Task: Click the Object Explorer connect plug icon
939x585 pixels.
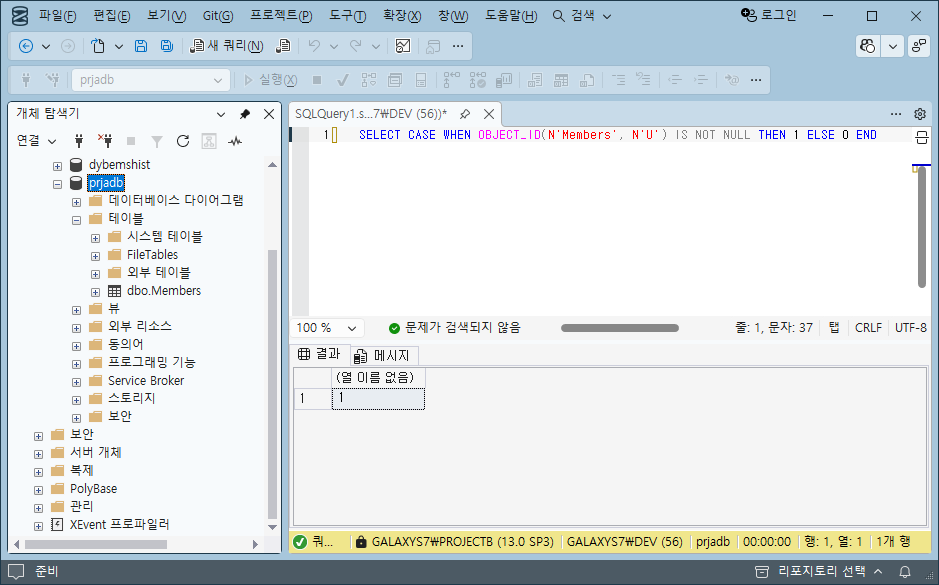Action: pos(78,141)
